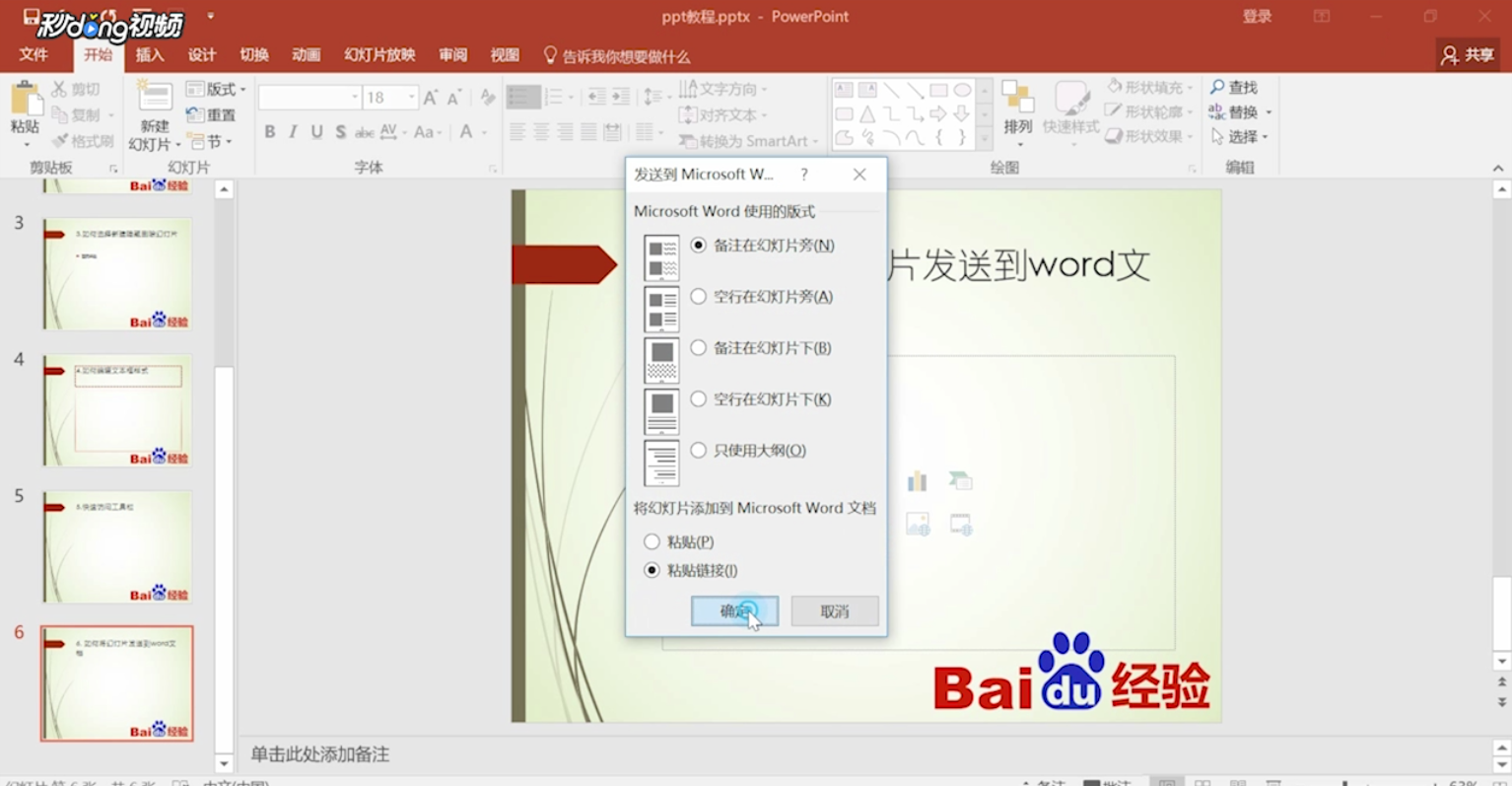Open 形状效果 shape effects
Screen dimensions: 1512x786
coord(1150,137)
